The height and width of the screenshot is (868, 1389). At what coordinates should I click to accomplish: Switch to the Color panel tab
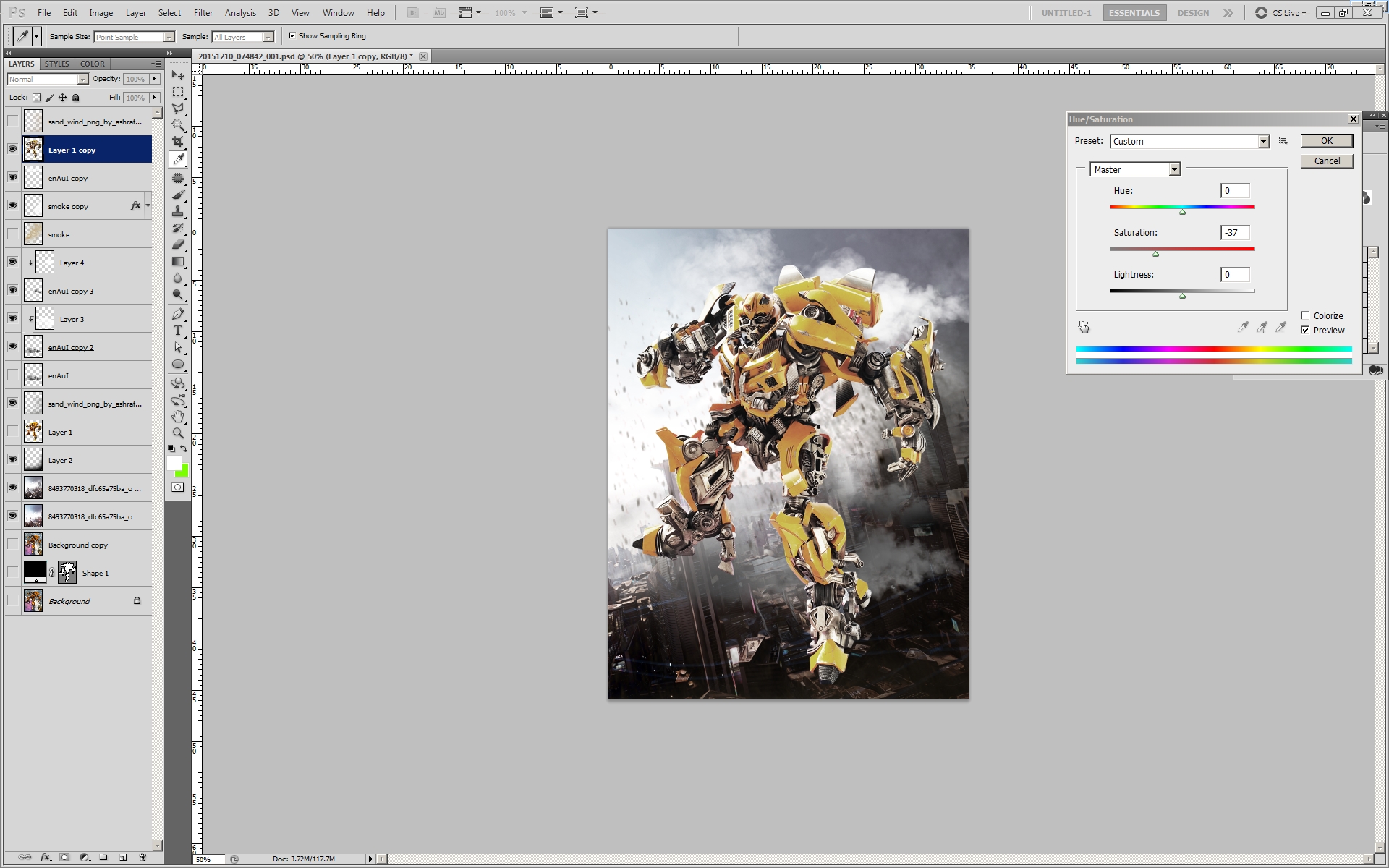tap(92, 64)
